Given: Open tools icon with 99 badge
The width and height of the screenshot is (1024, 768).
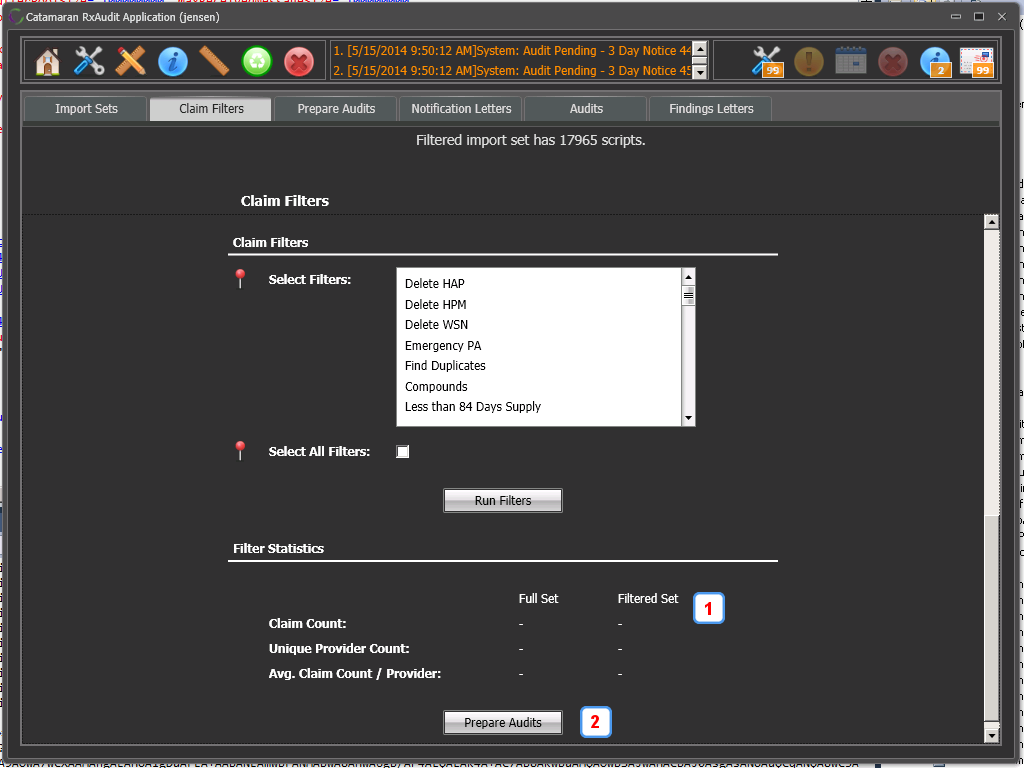Looking at the screenshot, I should coord(767,61).
